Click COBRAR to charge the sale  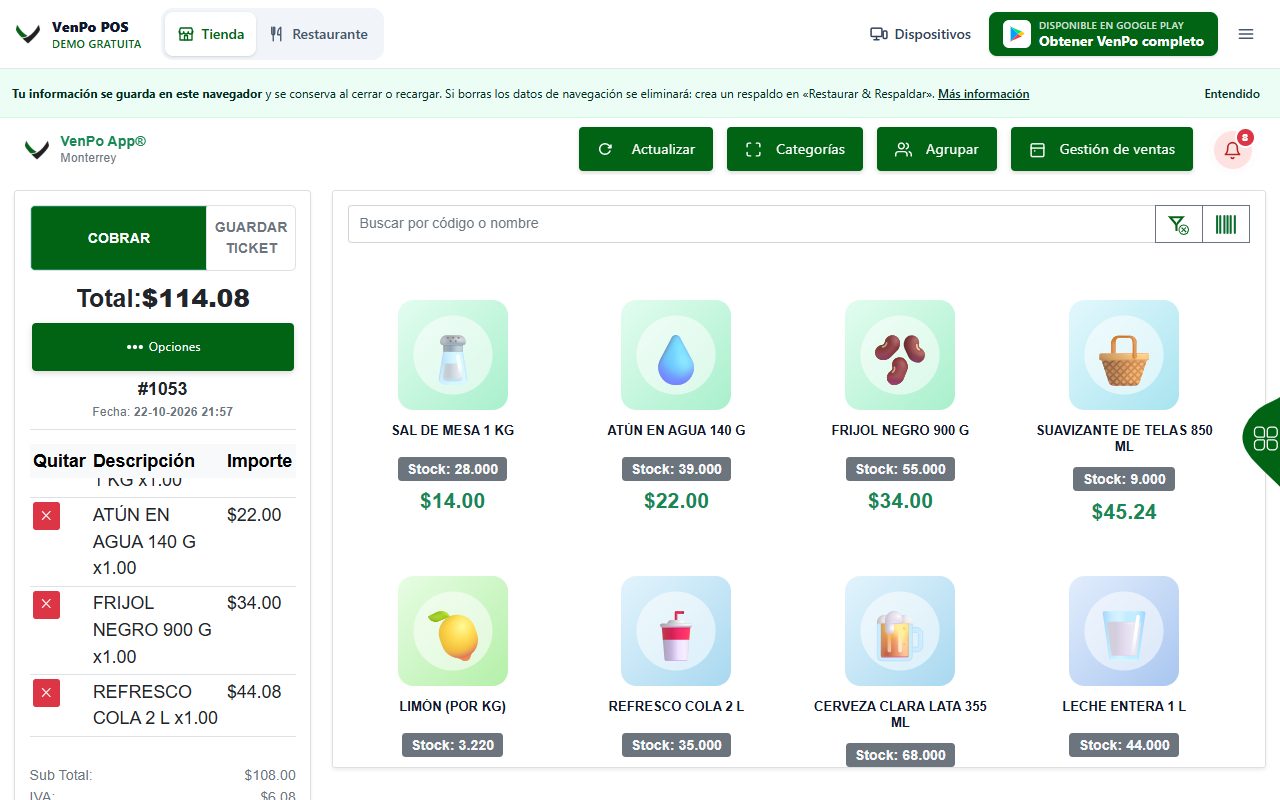tap(119, 238)
